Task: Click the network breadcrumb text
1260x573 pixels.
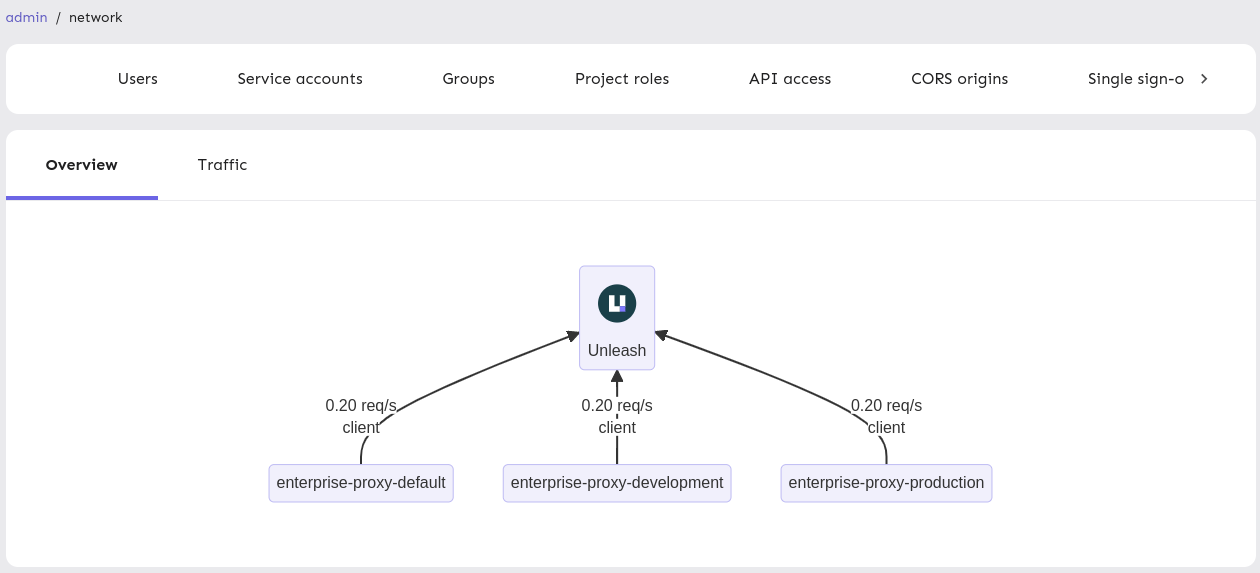Action: [x=96, y=17]
